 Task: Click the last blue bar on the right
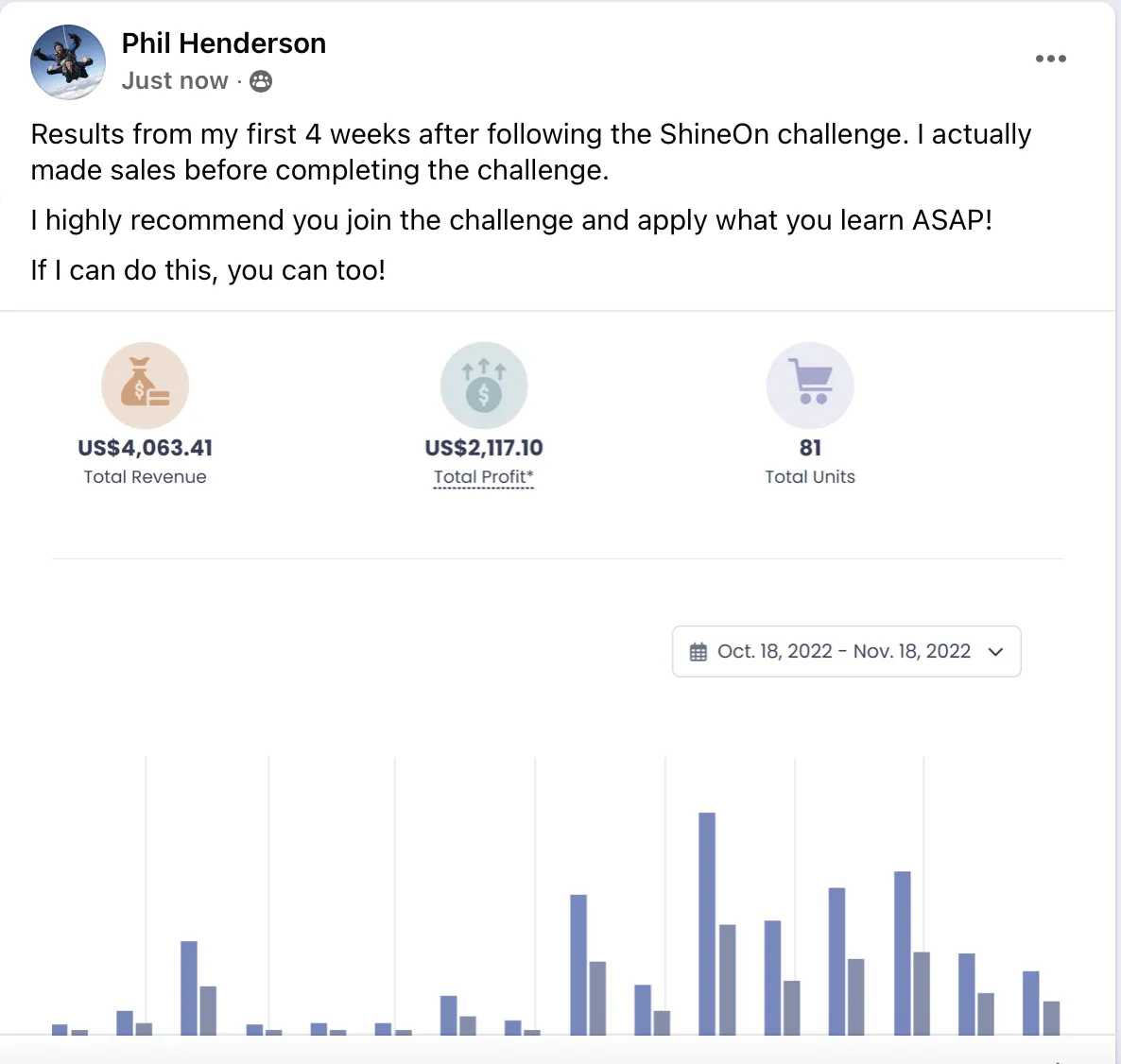1031,1004
